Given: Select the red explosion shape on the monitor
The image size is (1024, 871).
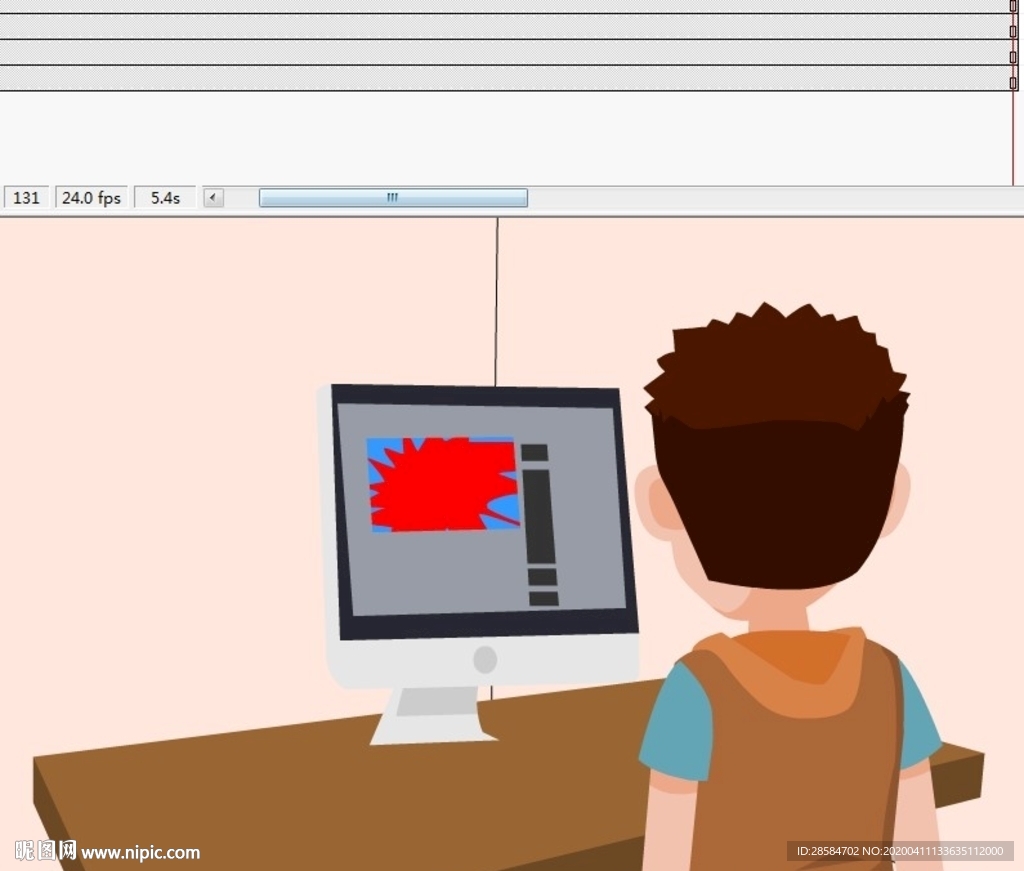Looking at the screenshot, I should pyautogui.click(x=440, y=485).
